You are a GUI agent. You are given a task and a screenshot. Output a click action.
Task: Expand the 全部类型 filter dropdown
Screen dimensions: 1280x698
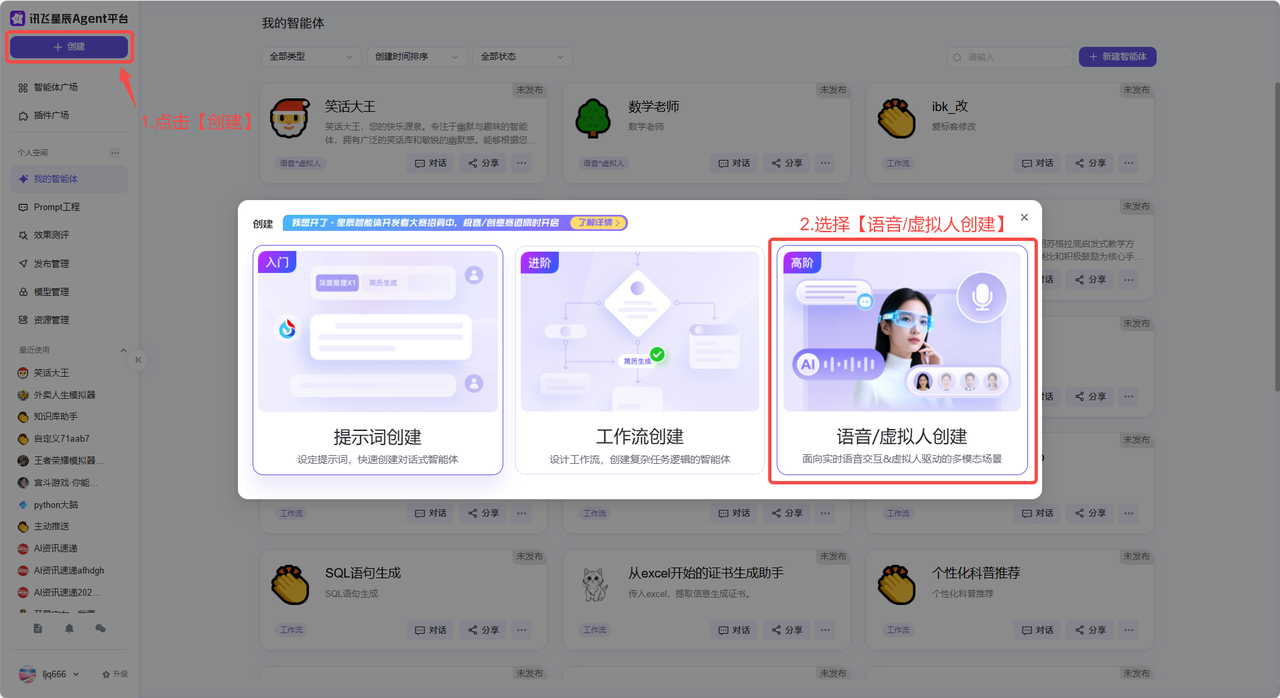311,57
